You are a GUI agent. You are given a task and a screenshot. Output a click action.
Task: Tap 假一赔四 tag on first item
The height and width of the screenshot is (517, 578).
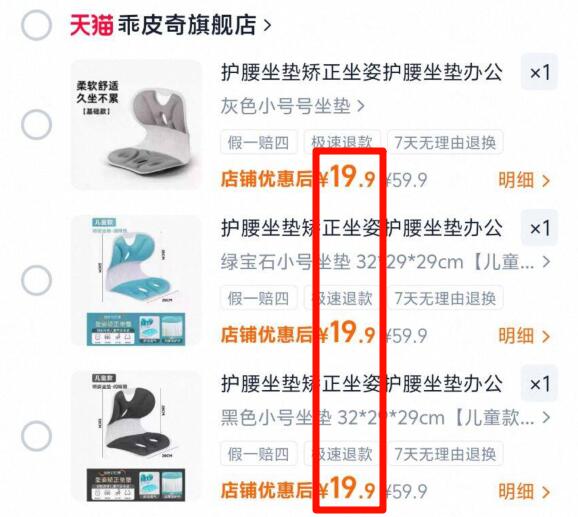(259, 142)
